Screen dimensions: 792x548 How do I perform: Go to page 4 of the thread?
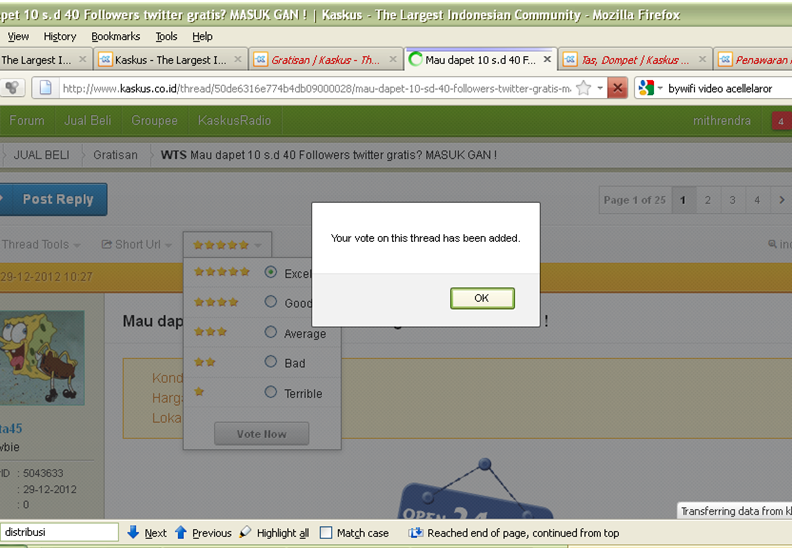(x=757, y=200)
